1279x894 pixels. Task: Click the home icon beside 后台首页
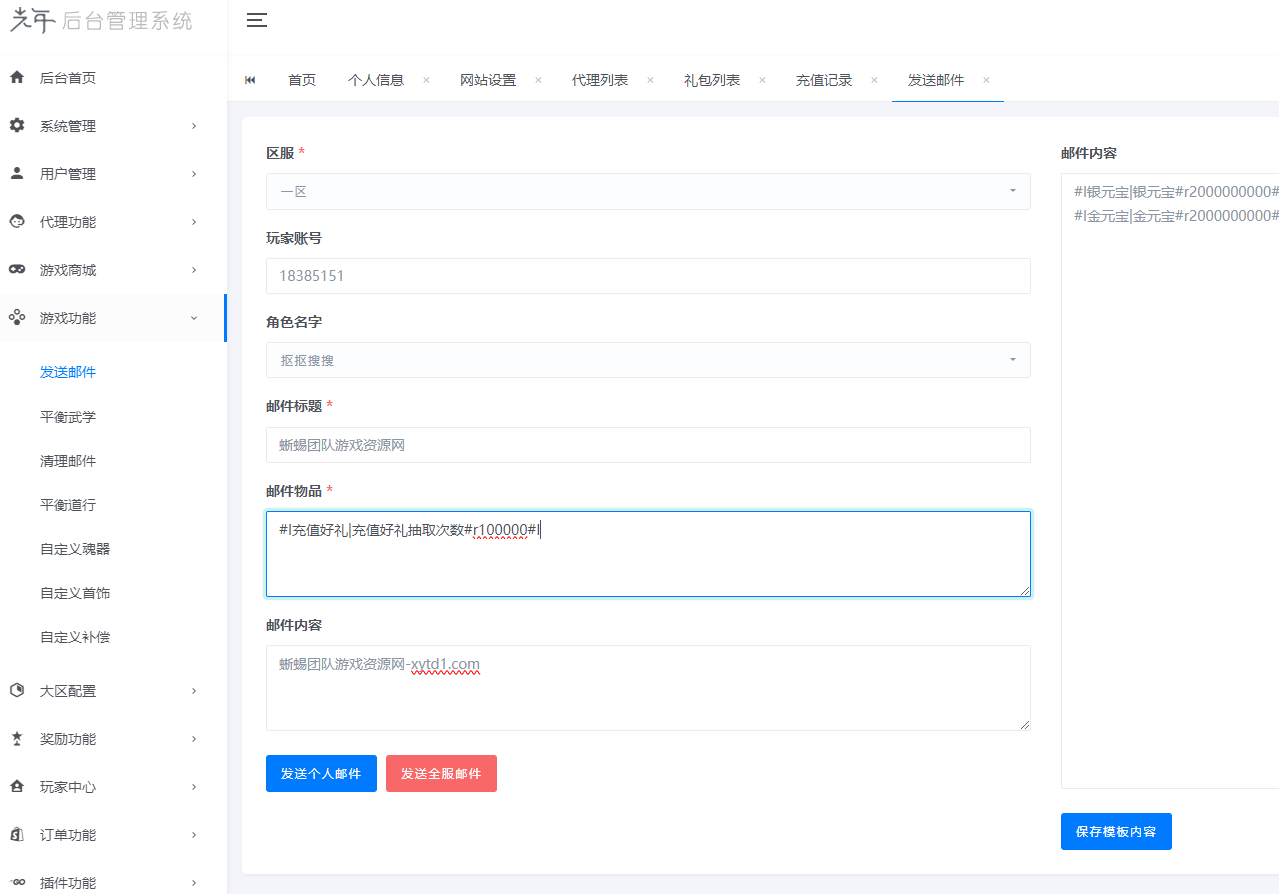click(17, 78)
